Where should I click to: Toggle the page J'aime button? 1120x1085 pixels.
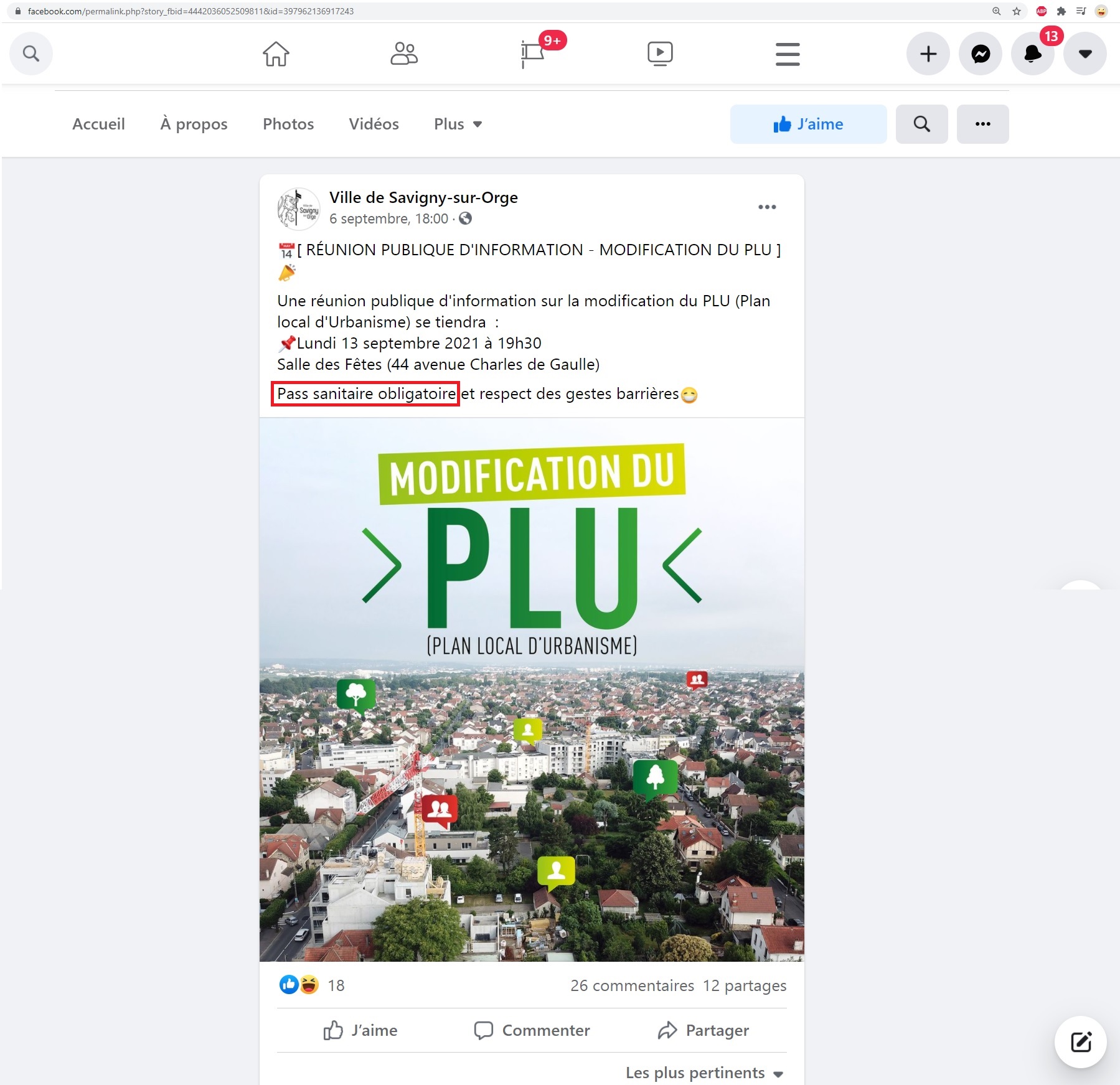pyautogui.click(x=807, y=124)
